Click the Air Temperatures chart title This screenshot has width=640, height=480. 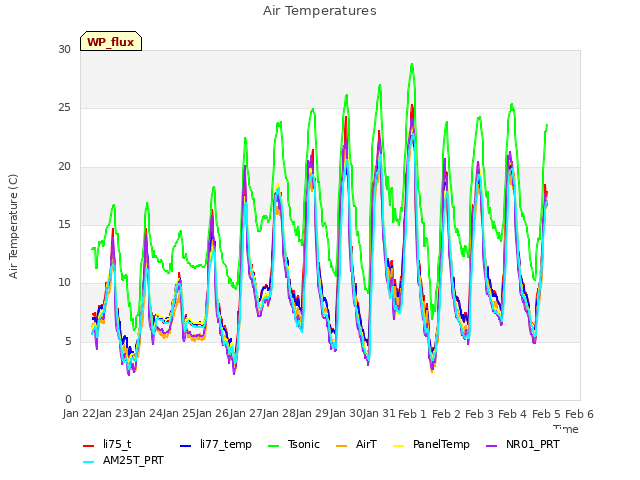click(x=320, y=11)
